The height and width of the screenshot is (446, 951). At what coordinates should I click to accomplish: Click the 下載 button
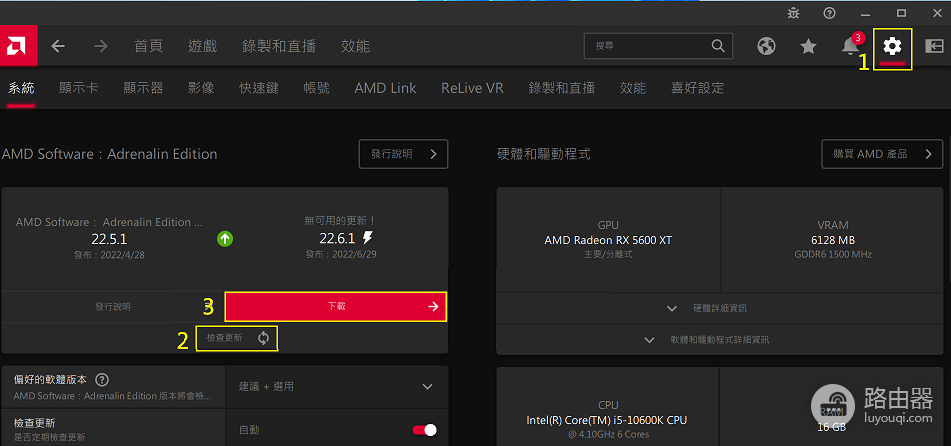pos(336,307)
